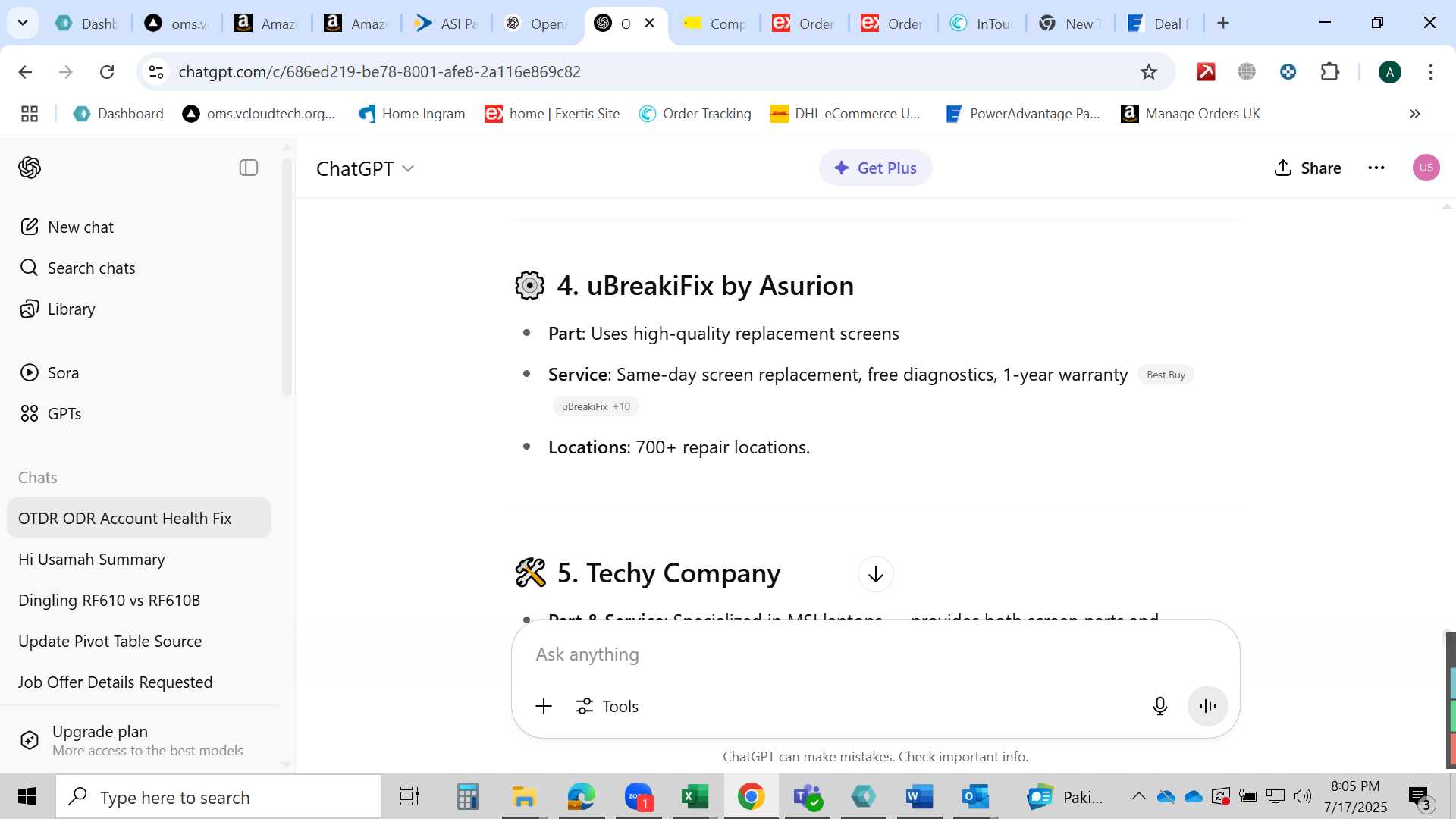Open the Windows Start menu
This screenshot has height=819, width=1456.
27,796
